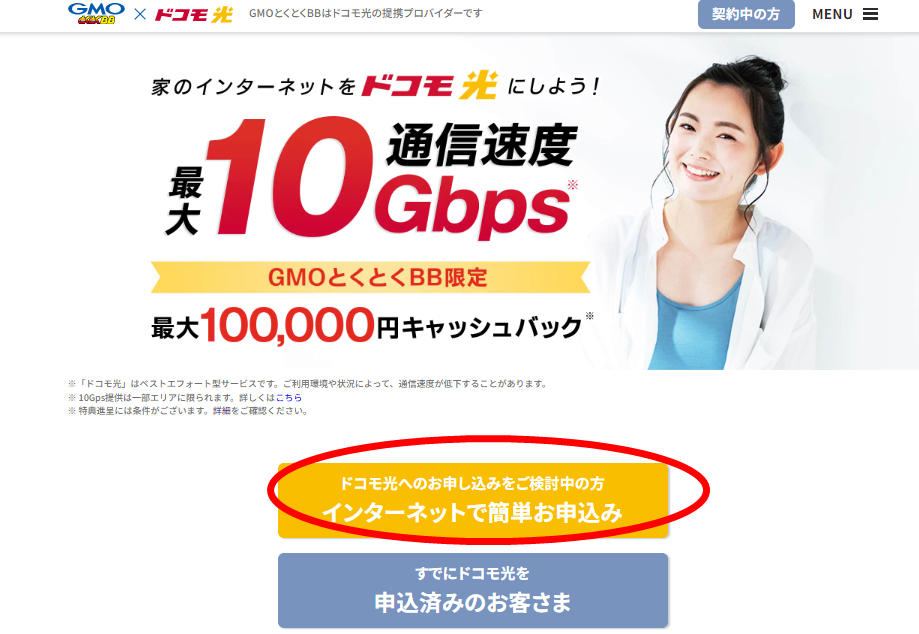The width and height of the screenshot is (919, 634).
Task: Click the ベストエフォート型サービス footnote line
Action: point(308,384)
